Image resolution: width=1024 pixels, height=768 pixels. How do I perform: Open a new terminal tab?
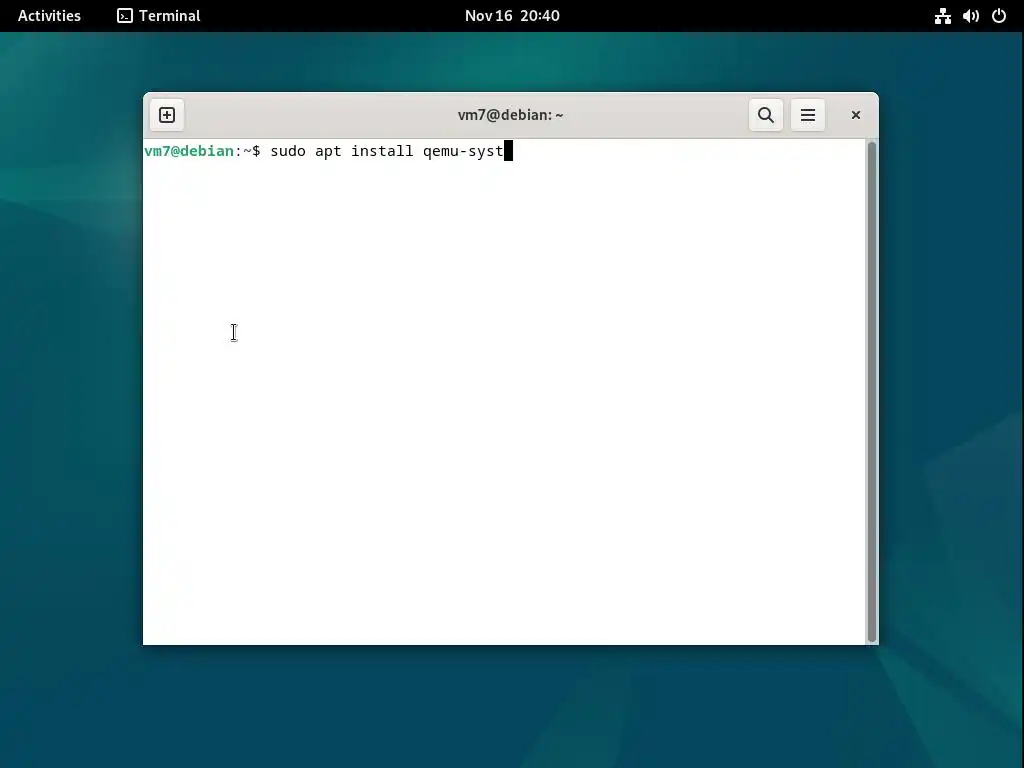167,115
